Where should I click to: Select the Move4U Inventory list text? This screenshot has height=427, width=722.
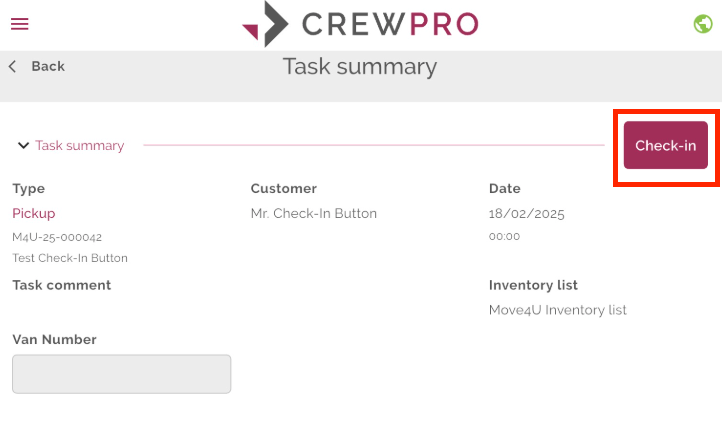pyautogui.click(x=558, y=310)
